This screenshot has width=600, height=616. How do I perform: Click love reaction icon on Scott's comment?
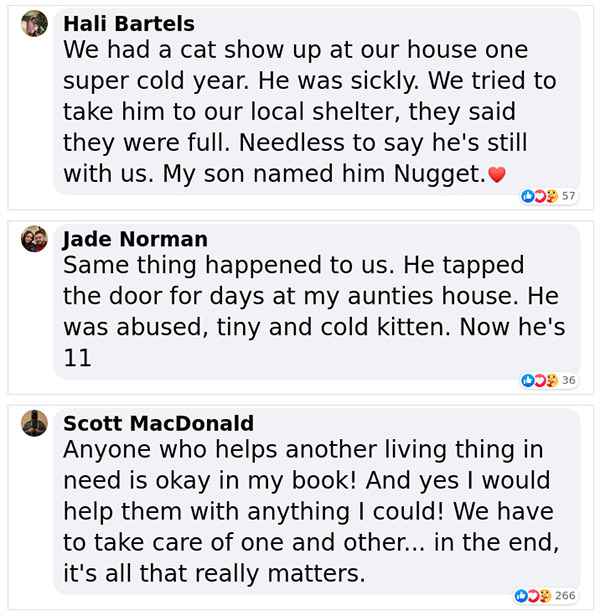(533, 596)
